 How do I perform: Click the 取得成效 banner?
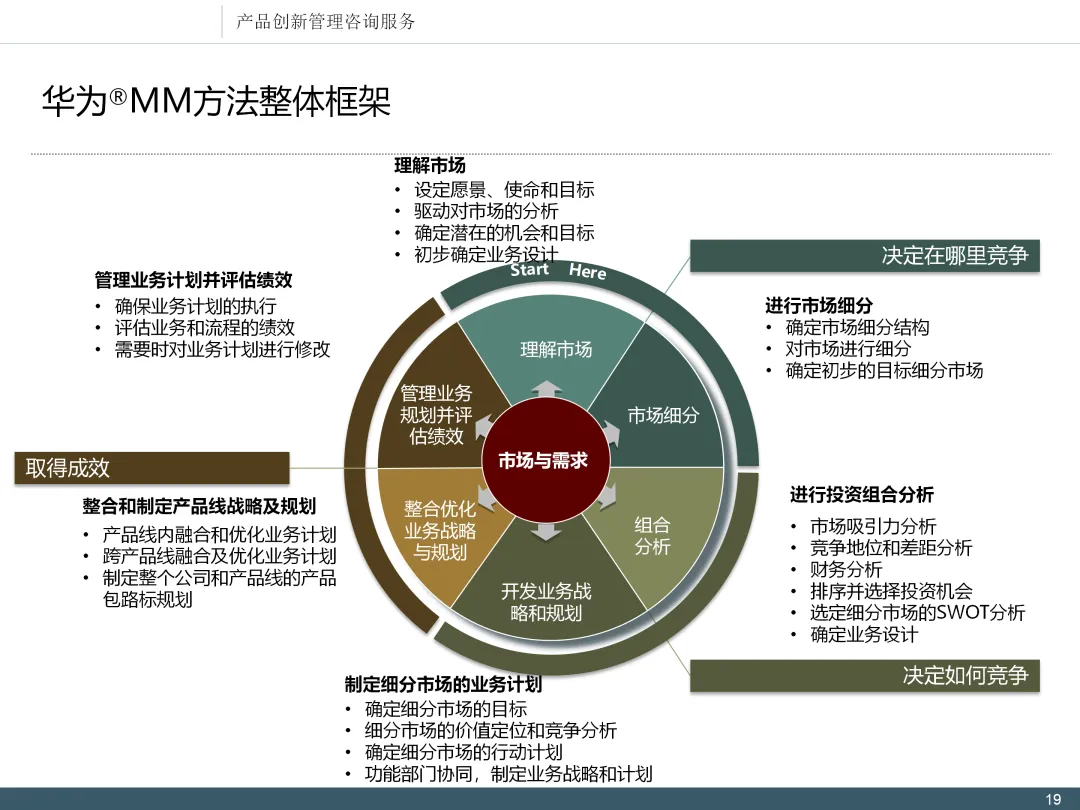152,468
